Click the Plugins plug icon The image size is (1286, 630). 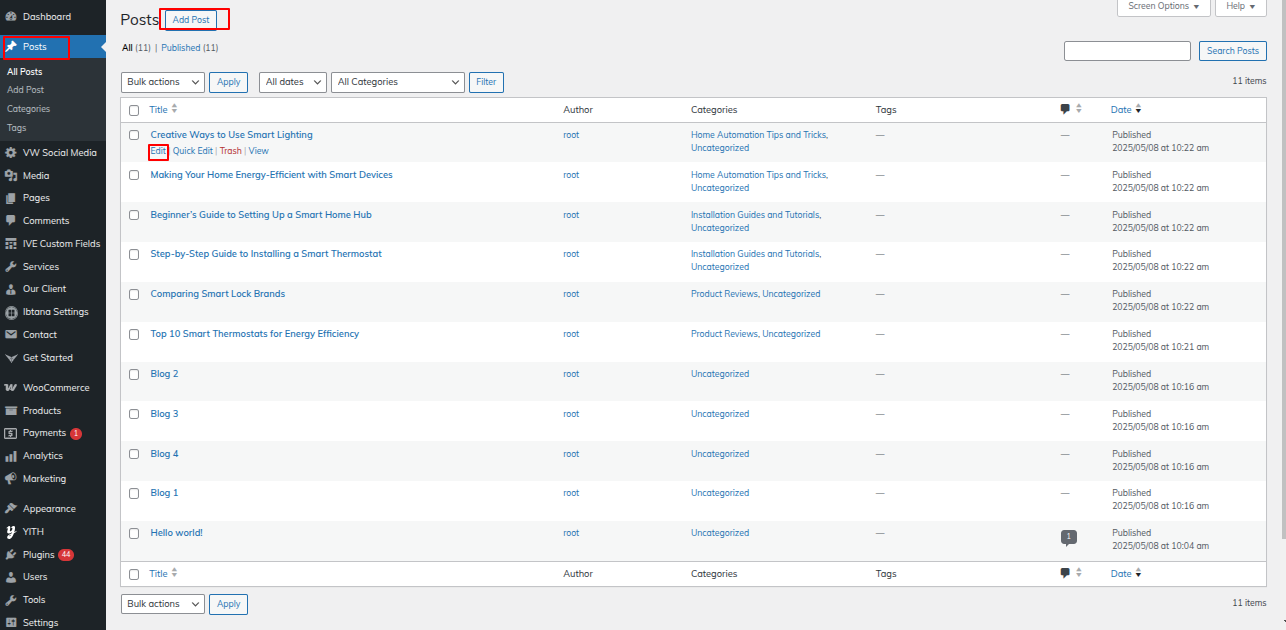(x=11, y=555)
